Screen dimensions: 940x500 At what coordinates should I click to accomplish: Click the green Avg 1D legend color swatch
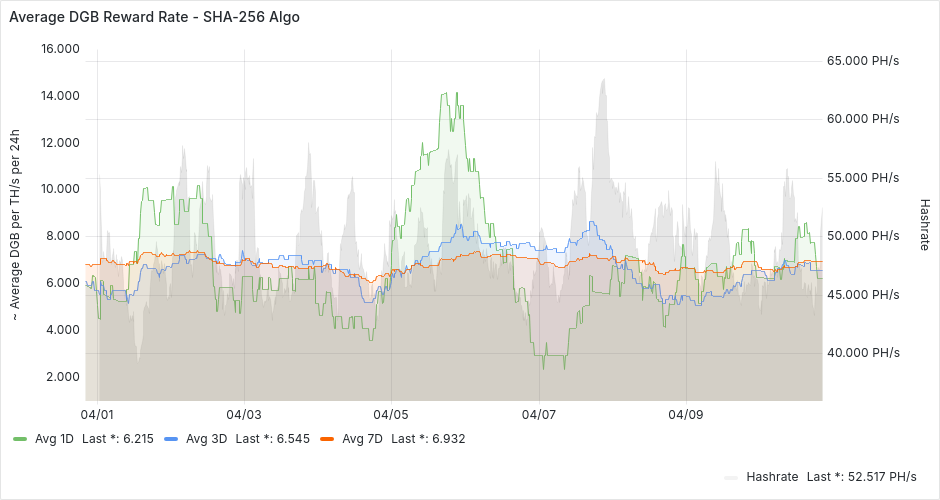[20, 439]
